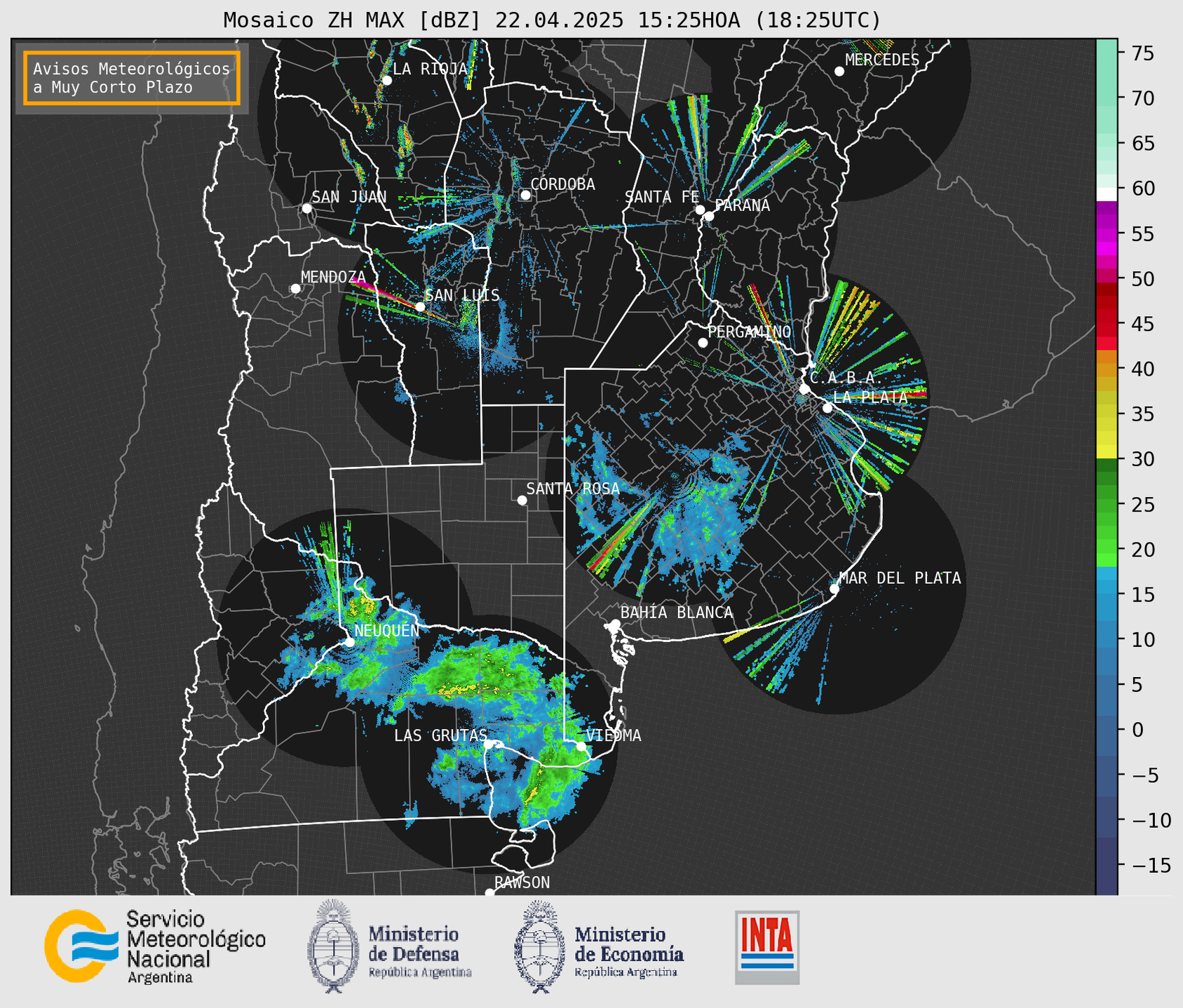Select the SAN JUAN city marker
Image resolution: width=1183 pixels, height=1008 pixels.
click(306, 208)
